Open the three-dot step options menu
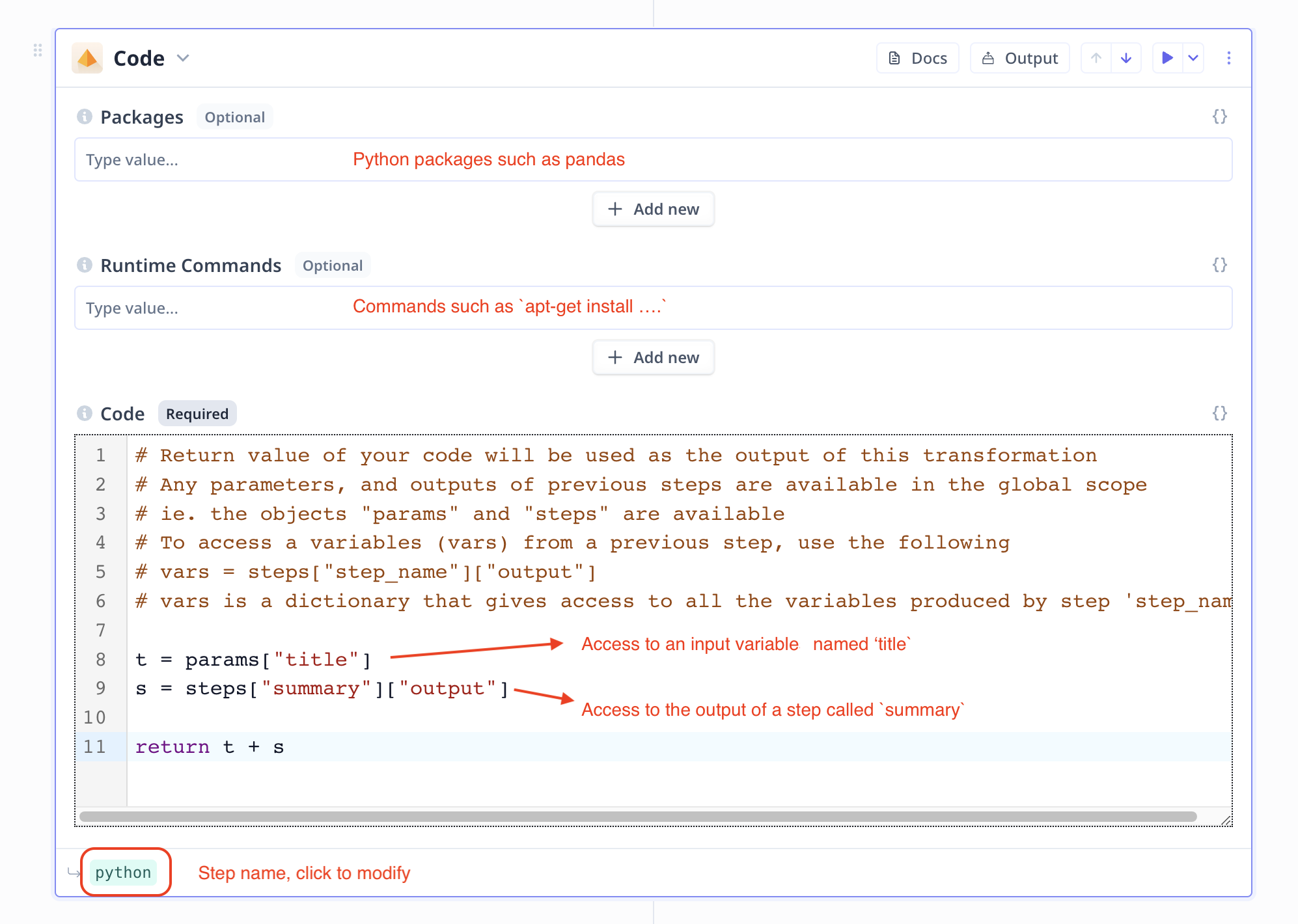1298x924 pixels. [x=1229, y=58]
